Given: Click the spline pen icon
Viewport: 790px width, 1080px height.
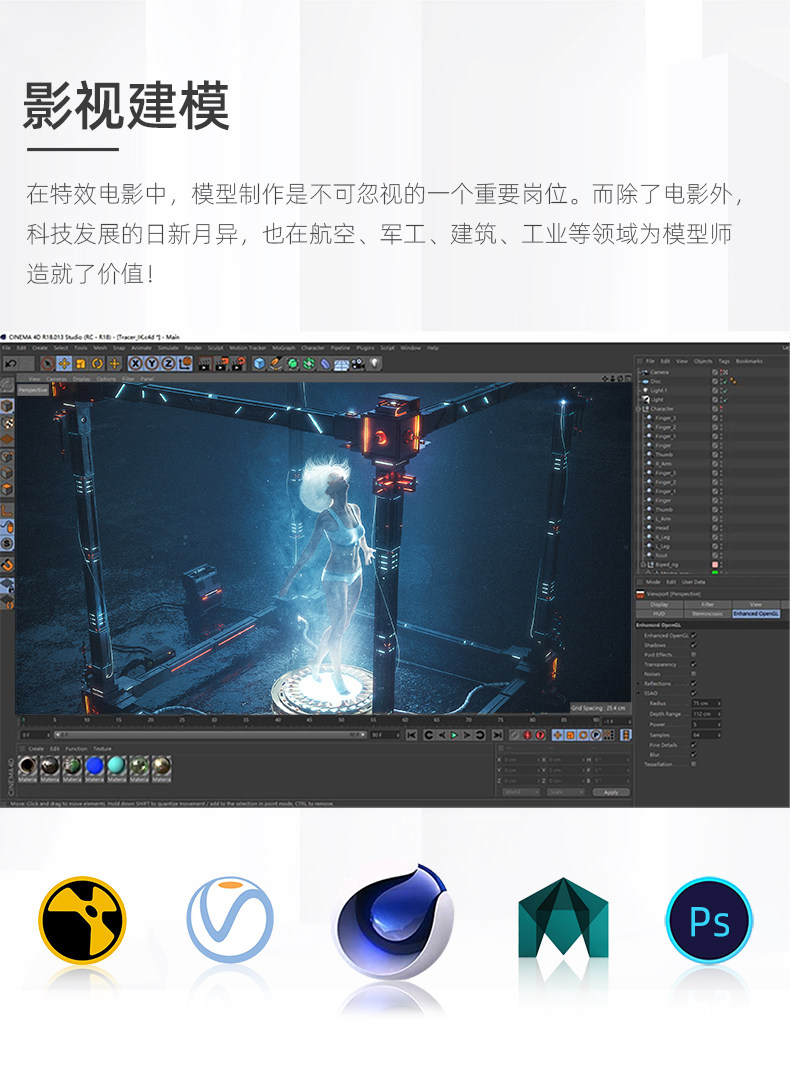Looking at the screenshot, I should [x=276, y=364].
